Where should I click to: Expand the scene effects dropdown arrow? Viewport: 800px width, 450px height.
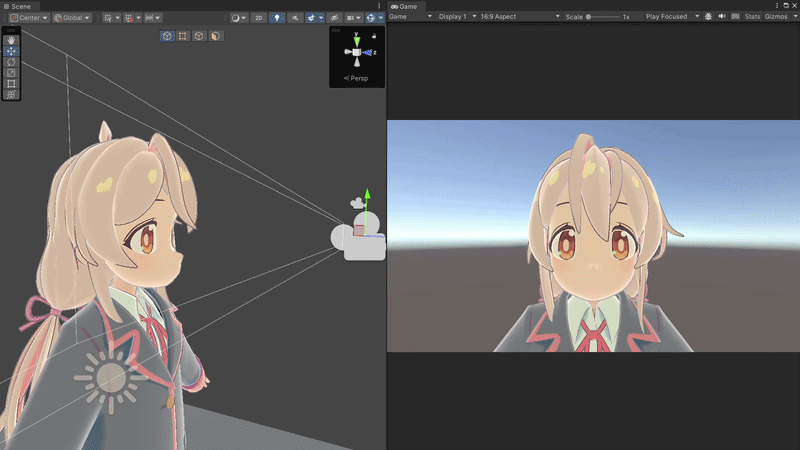pos(321,18)
